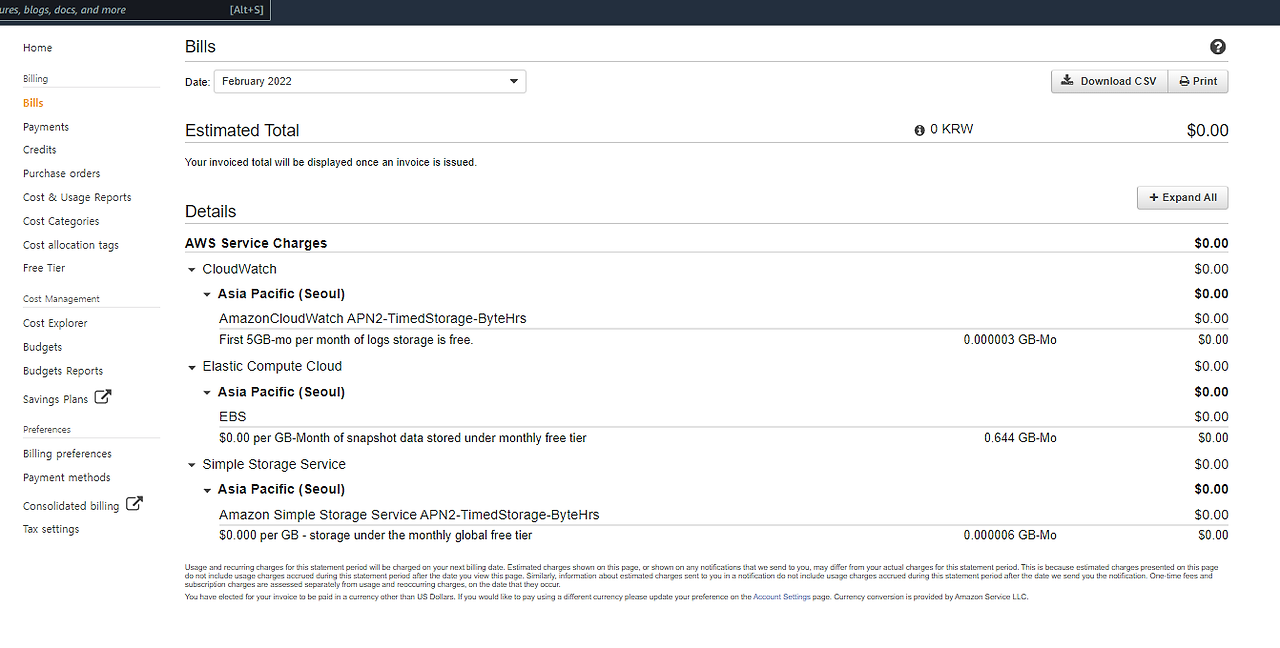This screenshot has height=648, width=1280.
Task: Open Payments in the sidebar
Action: [46, 127]
